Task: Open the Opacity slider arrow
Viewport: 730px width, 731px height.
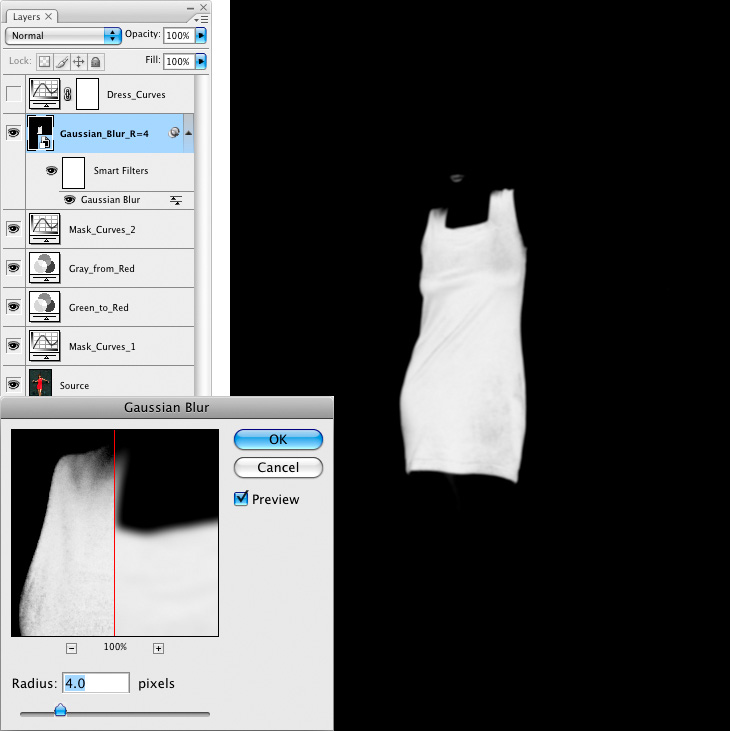Action: click(201, 35)
